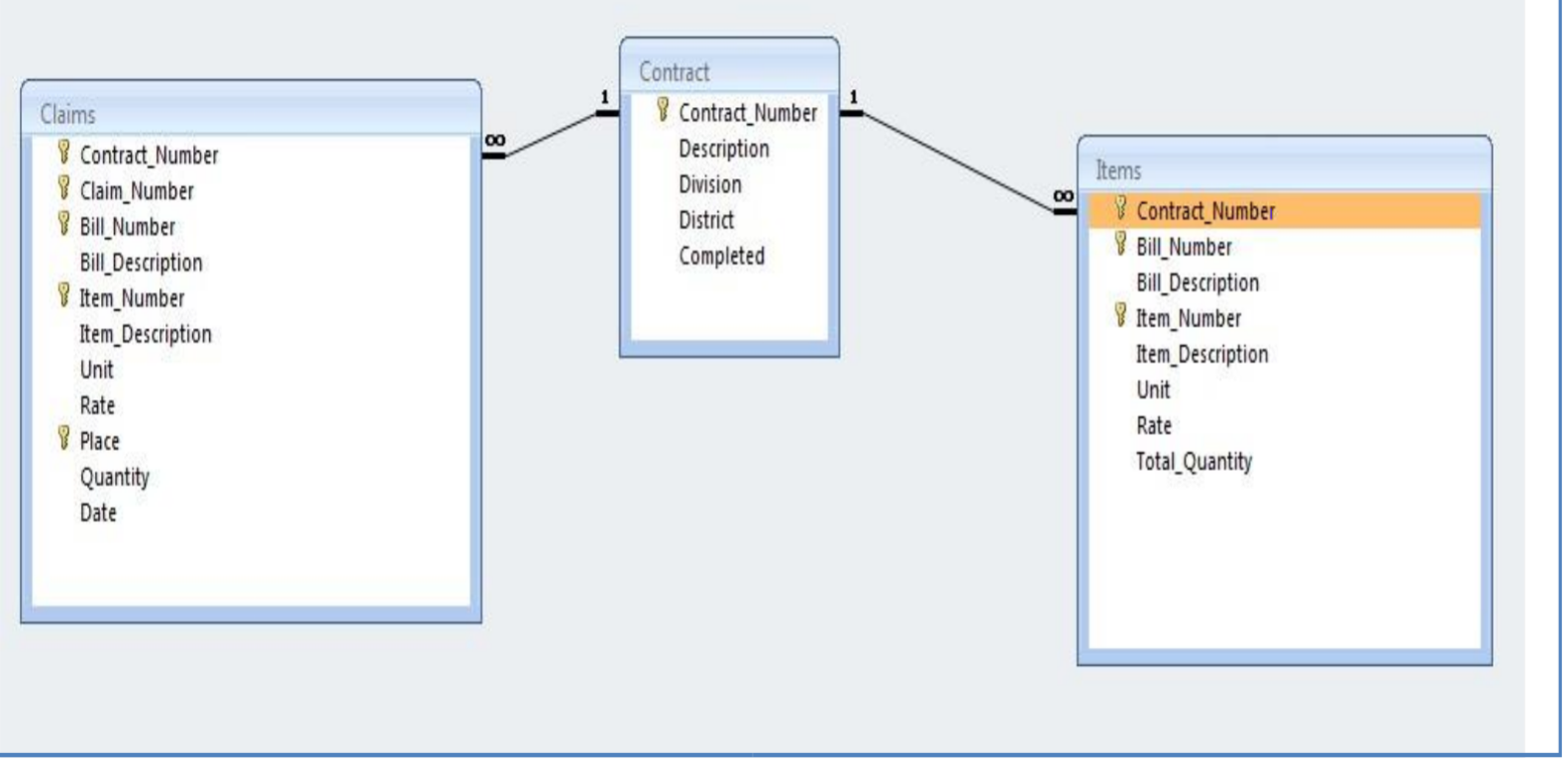The image size is (1568, 764).
Task: Click key icon in Contract table
Action: (663, 110)
